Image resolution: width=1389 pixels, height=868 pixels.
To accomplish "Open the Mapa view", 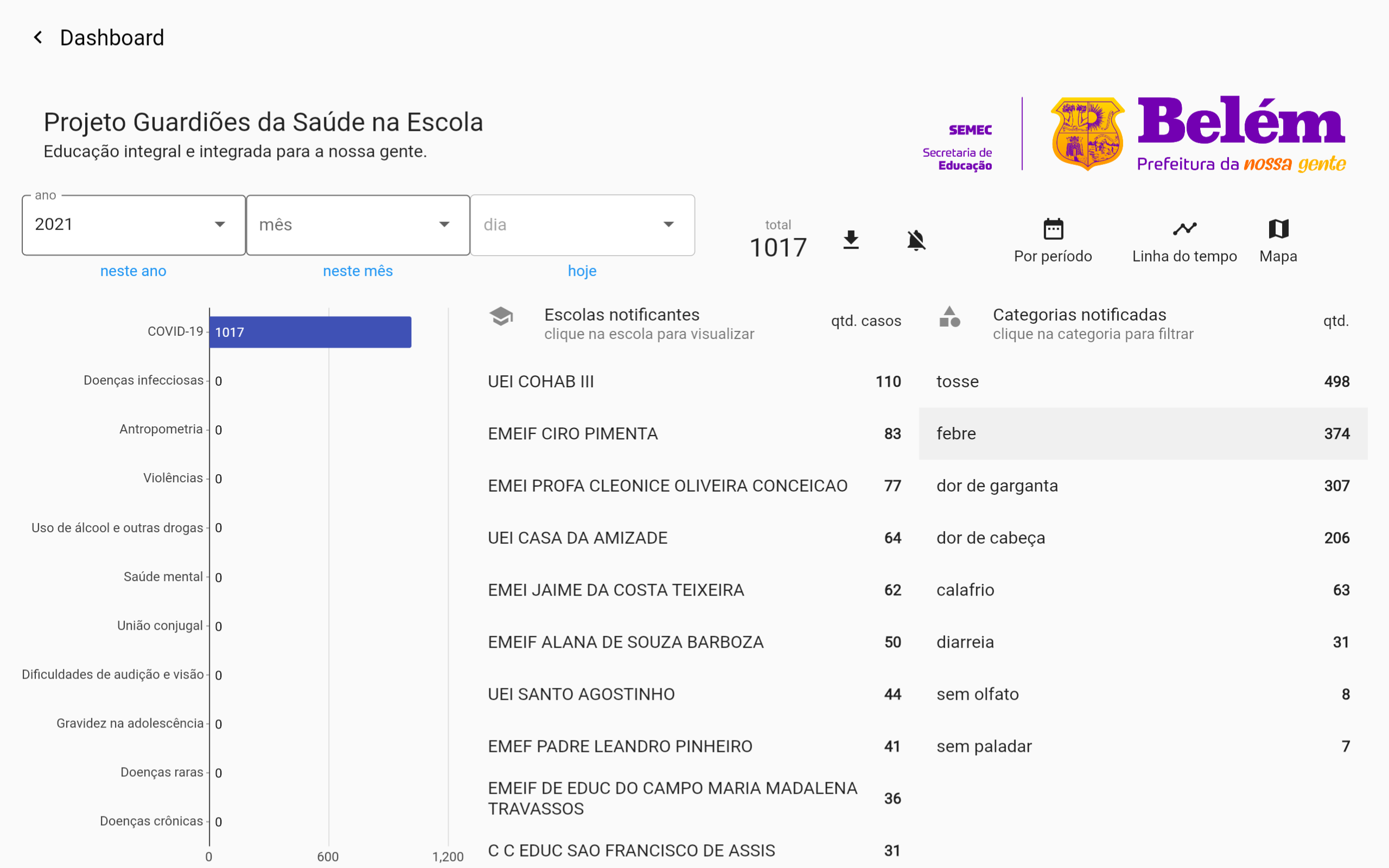I will coord(1278,241).
